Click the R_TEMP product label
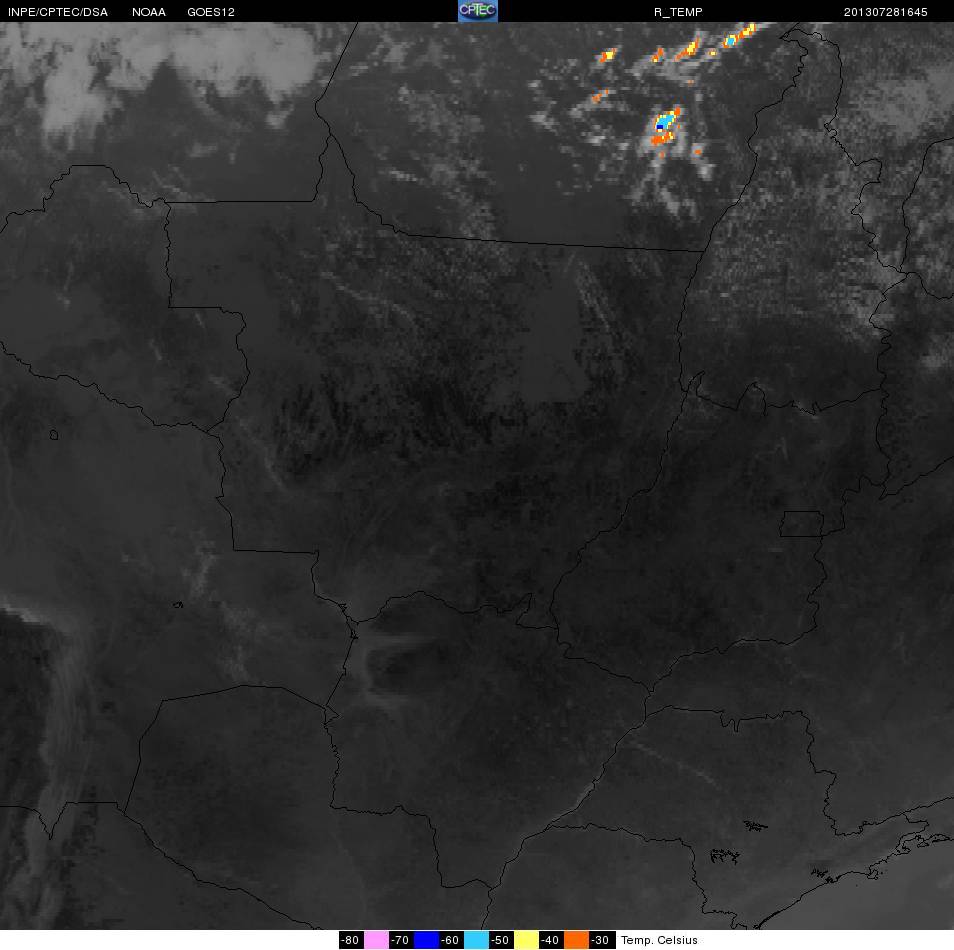This screenshot has width=954, height=950. point(678,12)
